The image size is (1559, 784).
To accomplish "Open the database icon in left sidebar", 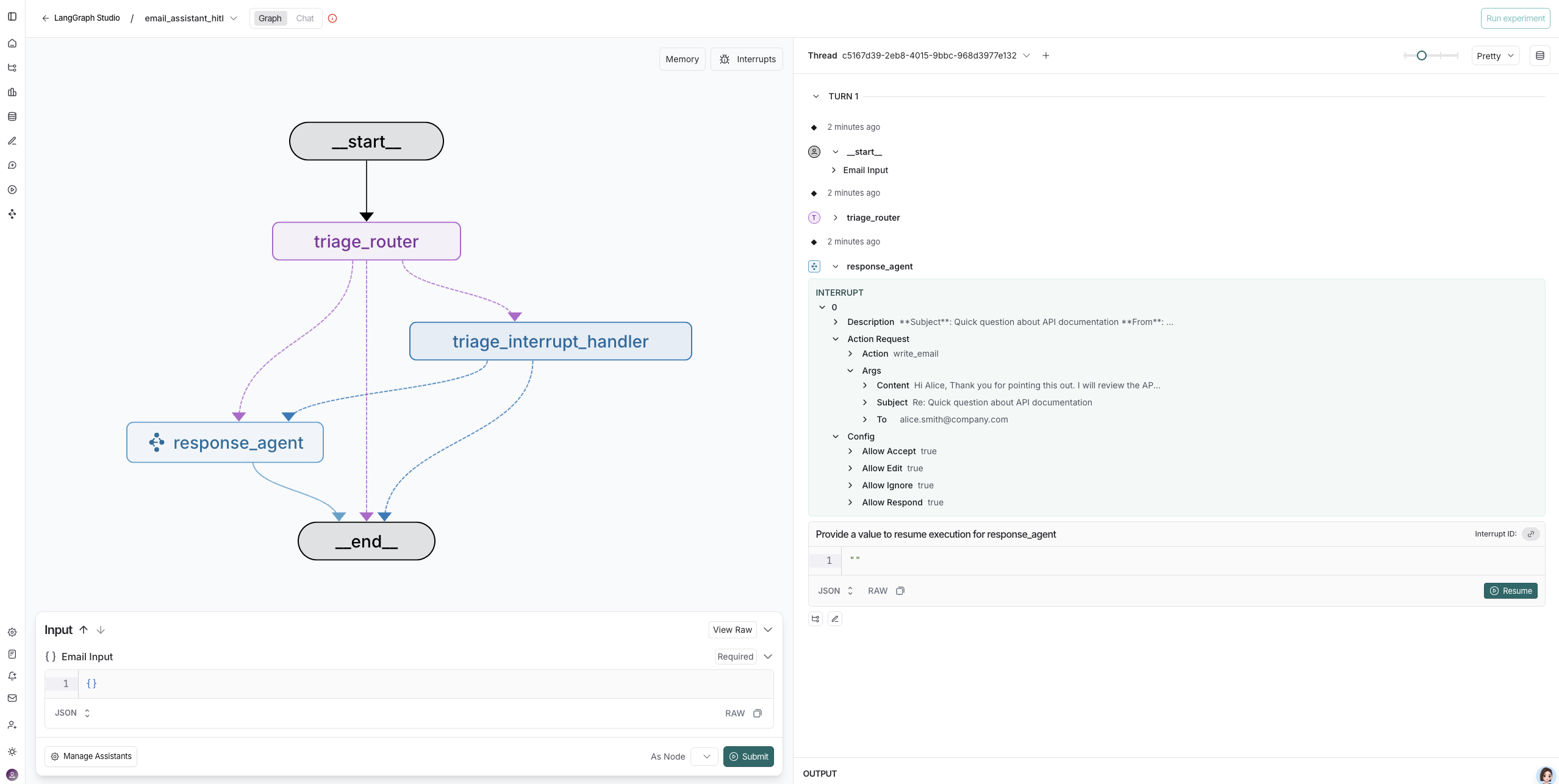I will 12,116.
